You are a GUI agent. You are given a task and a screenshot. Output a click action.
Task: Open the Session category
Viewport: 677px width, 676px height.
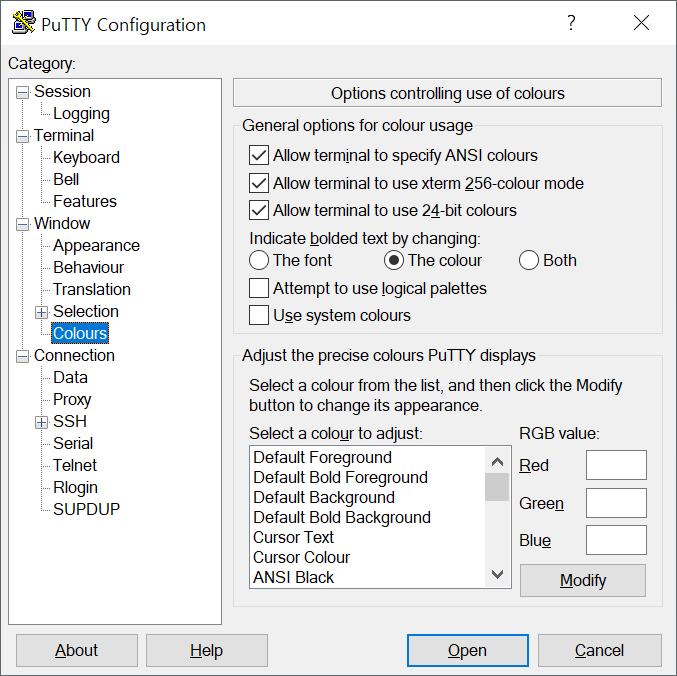click(x=62, y=92)
